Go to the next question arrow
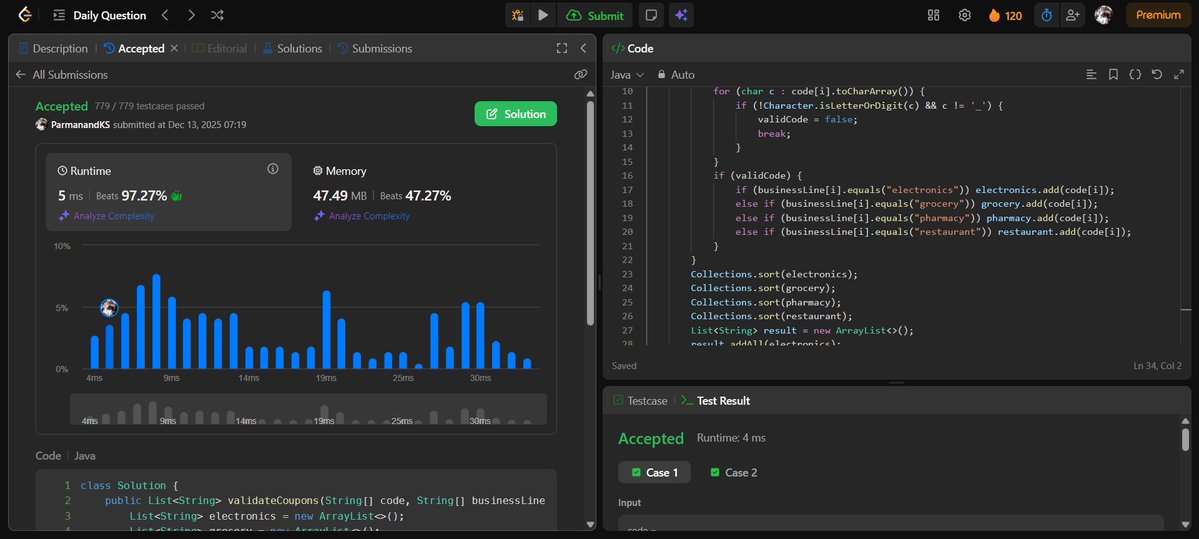The width and height of the screenshot is (1199, 539). [191, 15]
